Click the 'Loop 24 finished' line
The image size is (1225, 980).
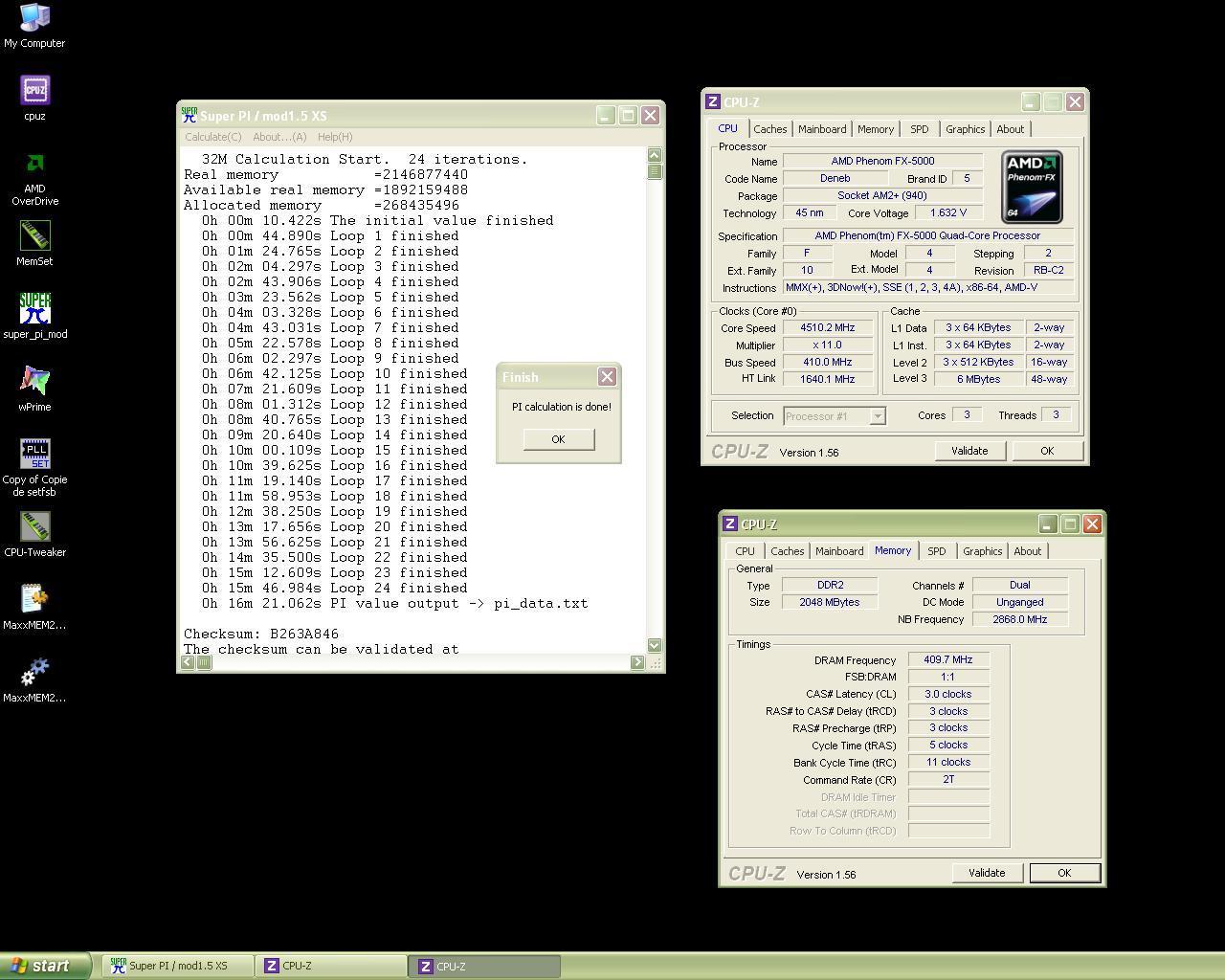334,588
